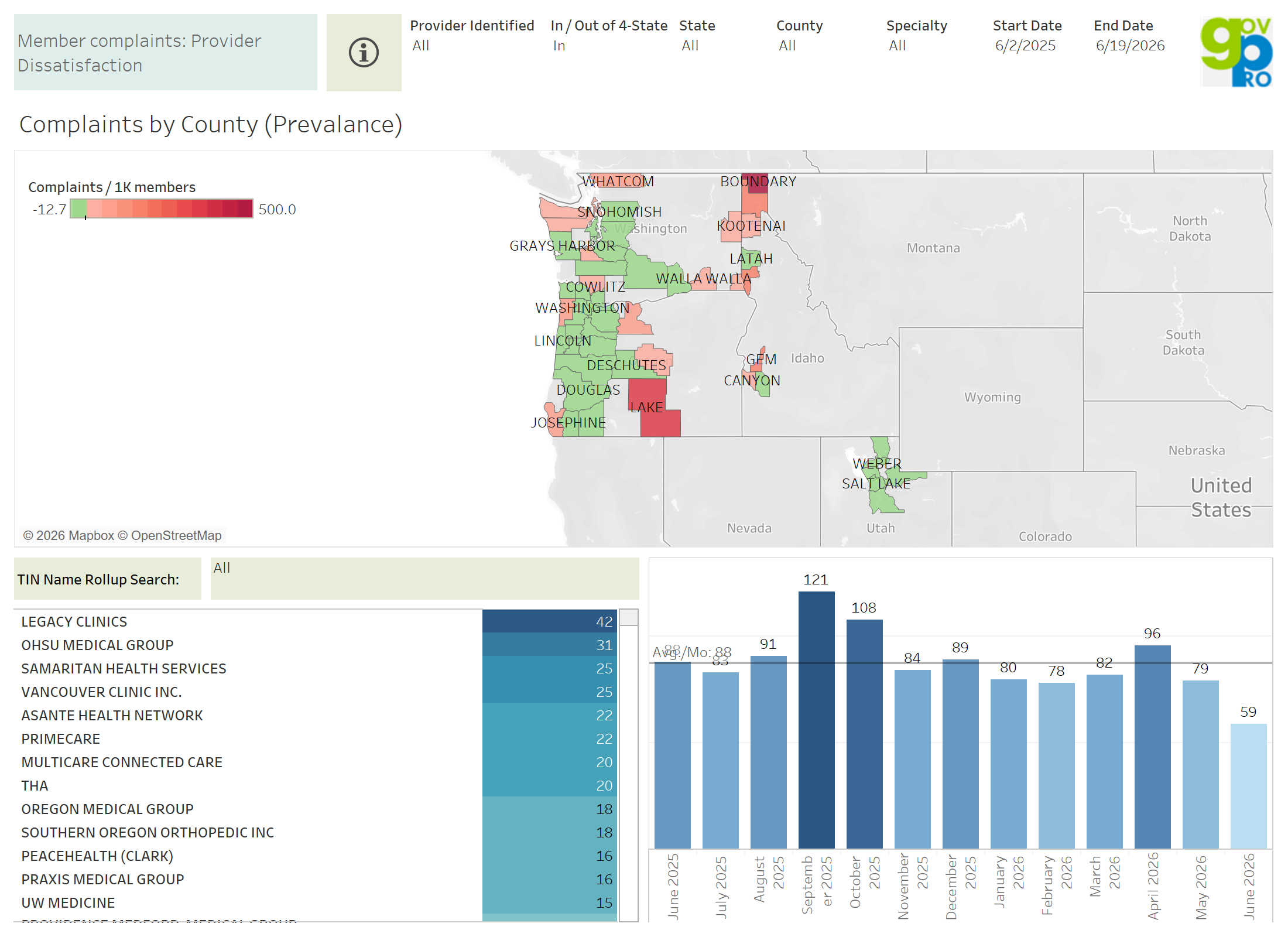This screenshot has height=937, width=1288.
Task: Click the LEGACY CLINICS count bar 42
Action: [x=550, y=621]
